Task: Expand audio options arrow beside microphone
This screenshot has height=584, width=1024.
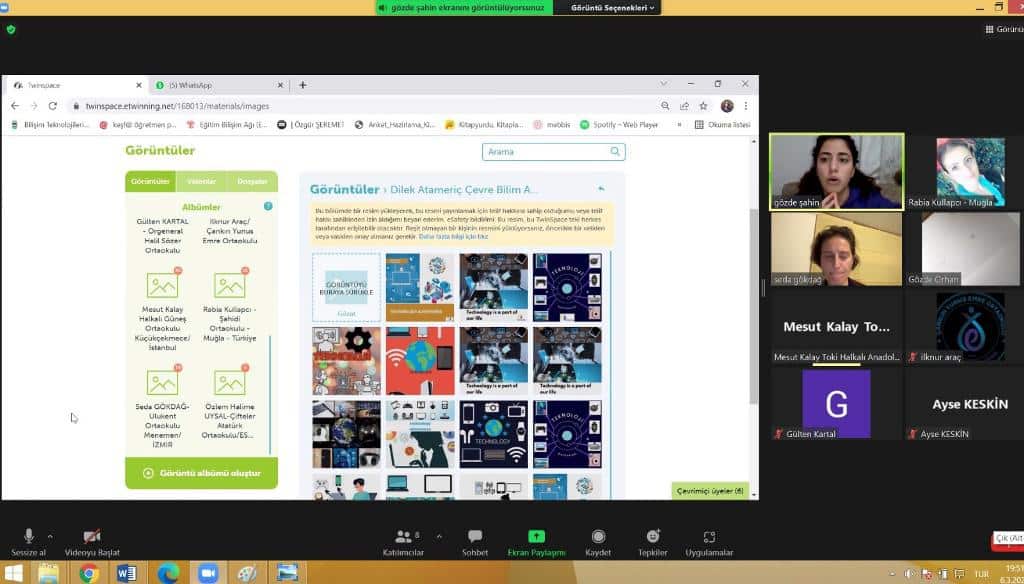Action: tap(50, 536)
